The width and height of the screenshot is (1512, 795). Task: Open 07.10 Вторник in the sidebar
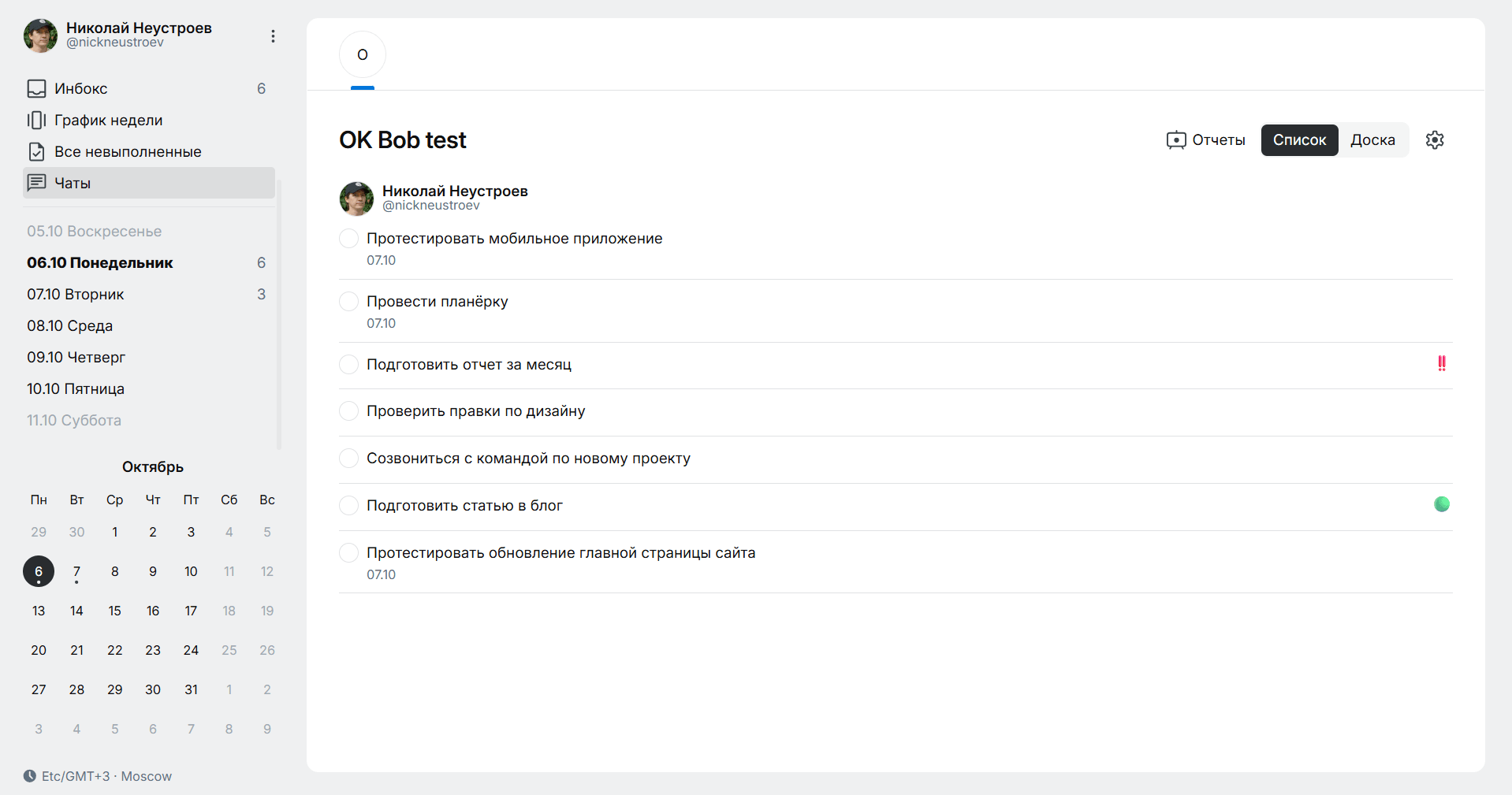pos(76,295)
